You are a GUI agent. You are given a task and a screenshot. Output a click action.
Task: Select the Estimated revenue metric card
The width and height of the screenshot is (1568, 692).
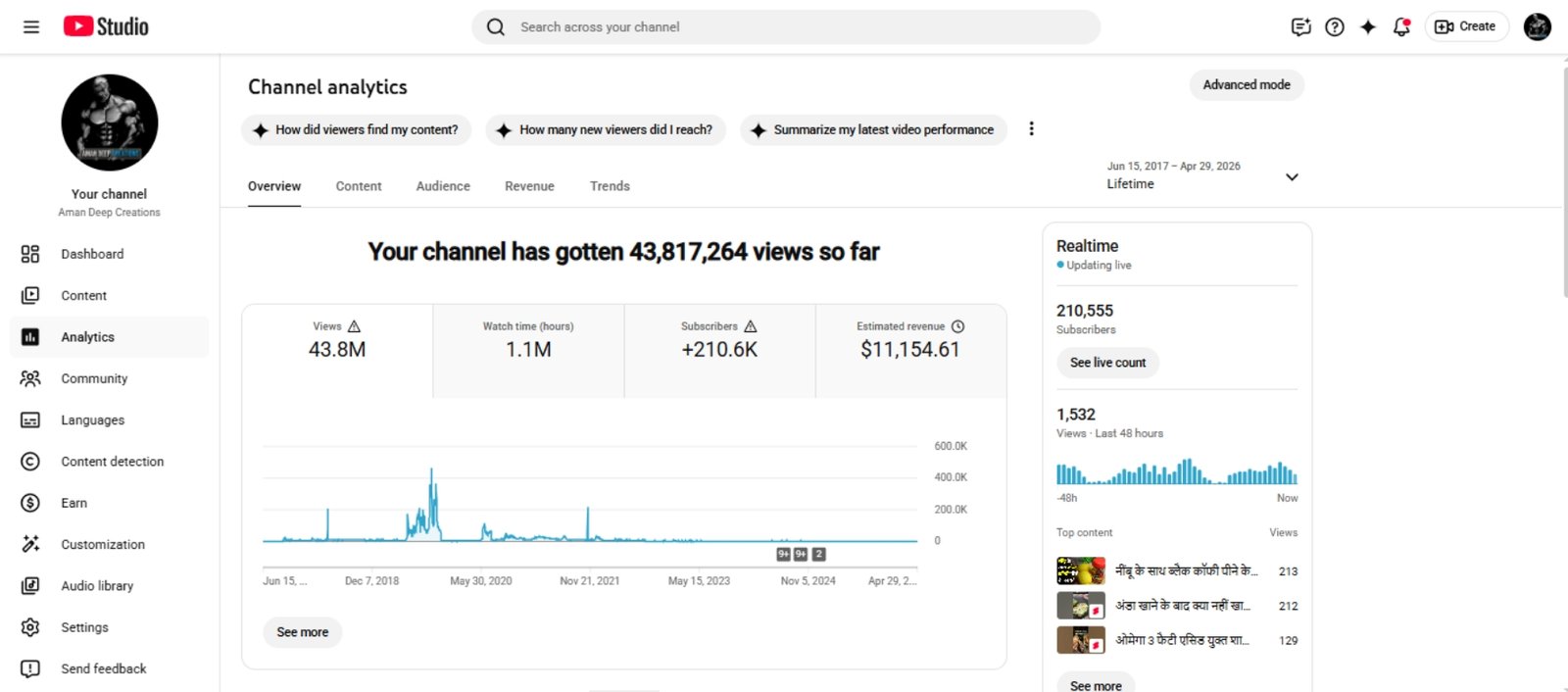tap(910, 350)
